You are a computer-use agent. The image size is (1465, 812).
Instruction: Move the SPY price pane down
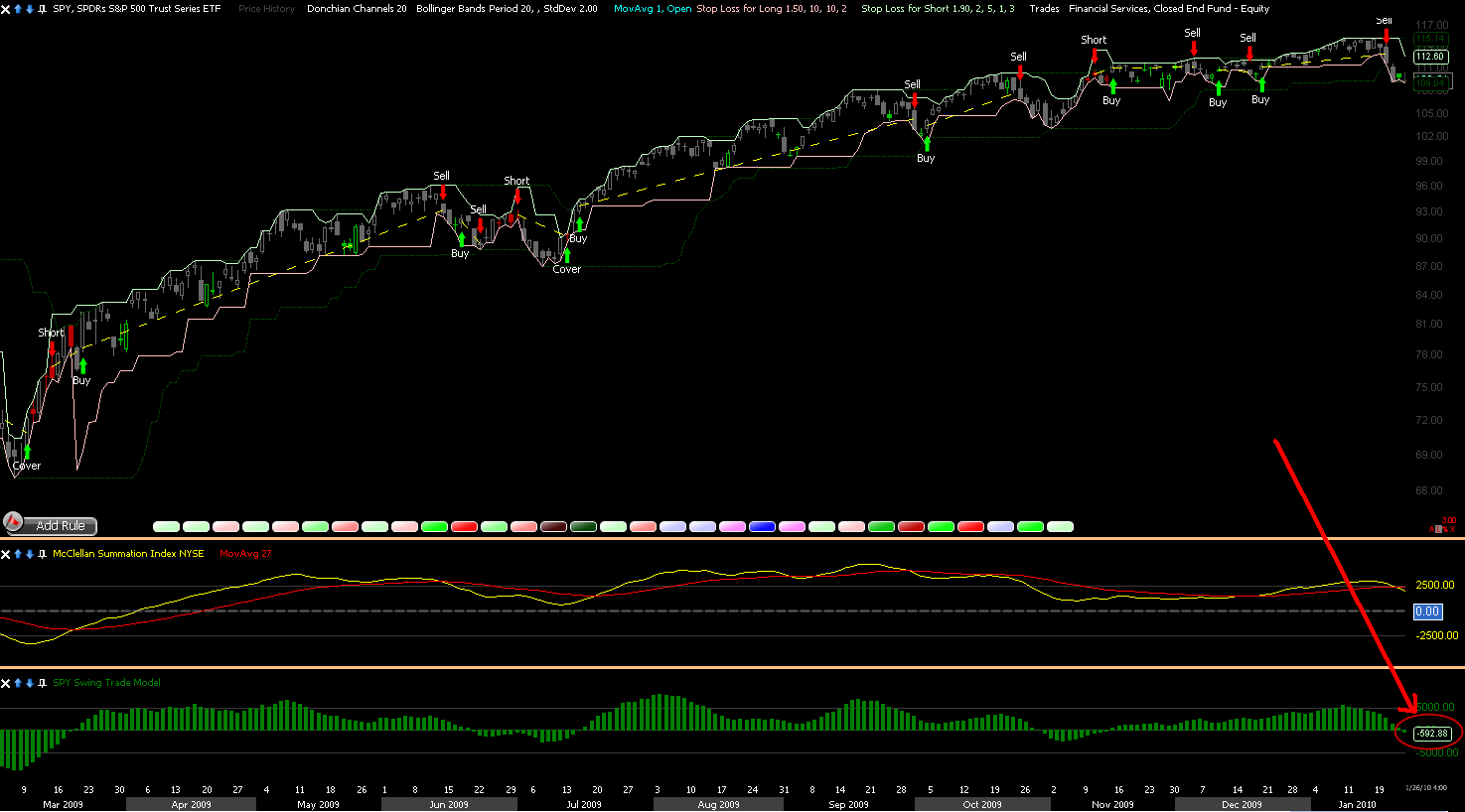click(30, 9)
